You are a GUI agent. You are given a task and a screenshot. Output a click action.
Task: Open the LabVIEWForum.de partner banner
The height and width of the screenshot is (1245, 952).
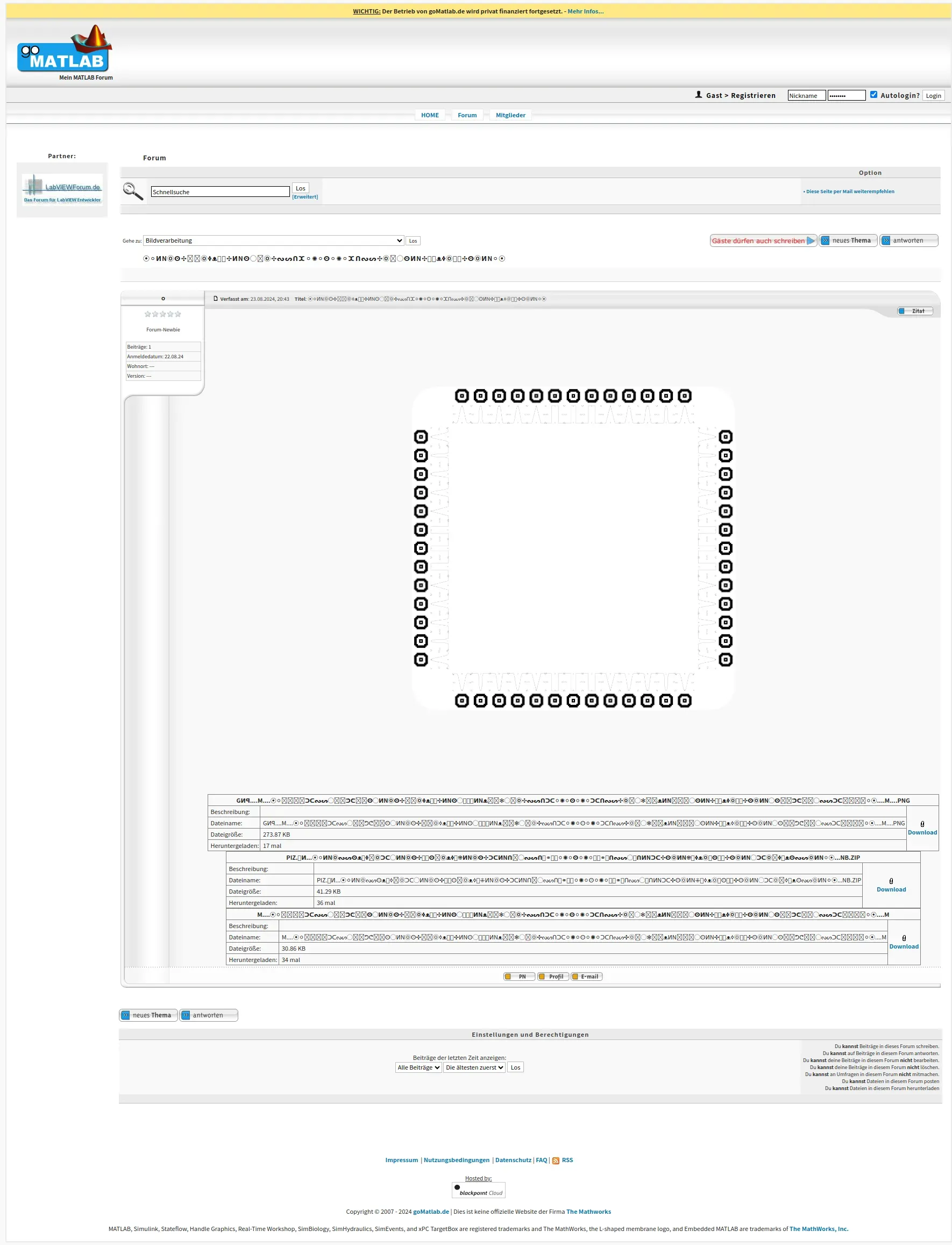(62, 189)
